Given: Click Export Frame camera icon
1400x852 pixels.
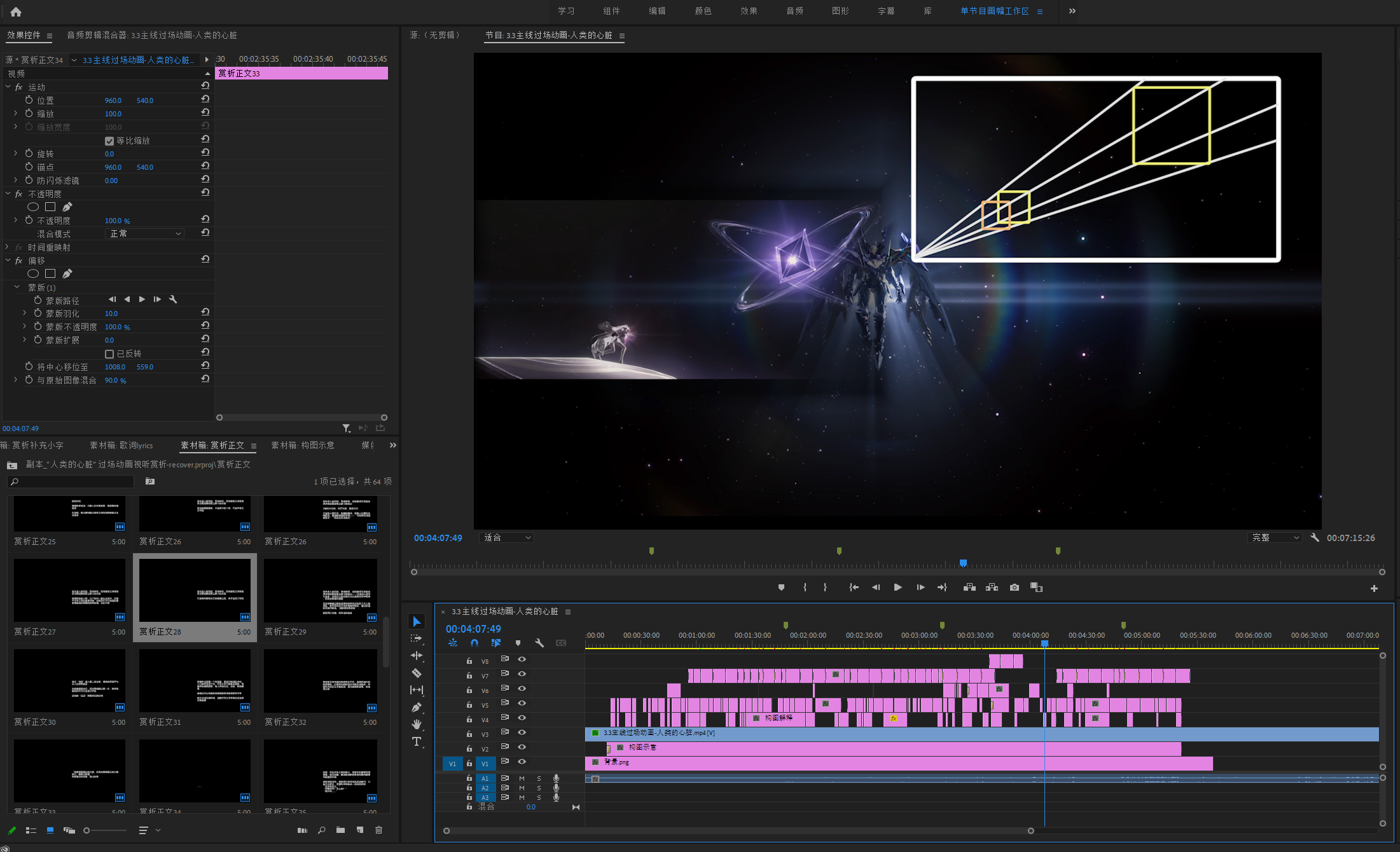Looking at the screenshot, I should point(1014,587).
